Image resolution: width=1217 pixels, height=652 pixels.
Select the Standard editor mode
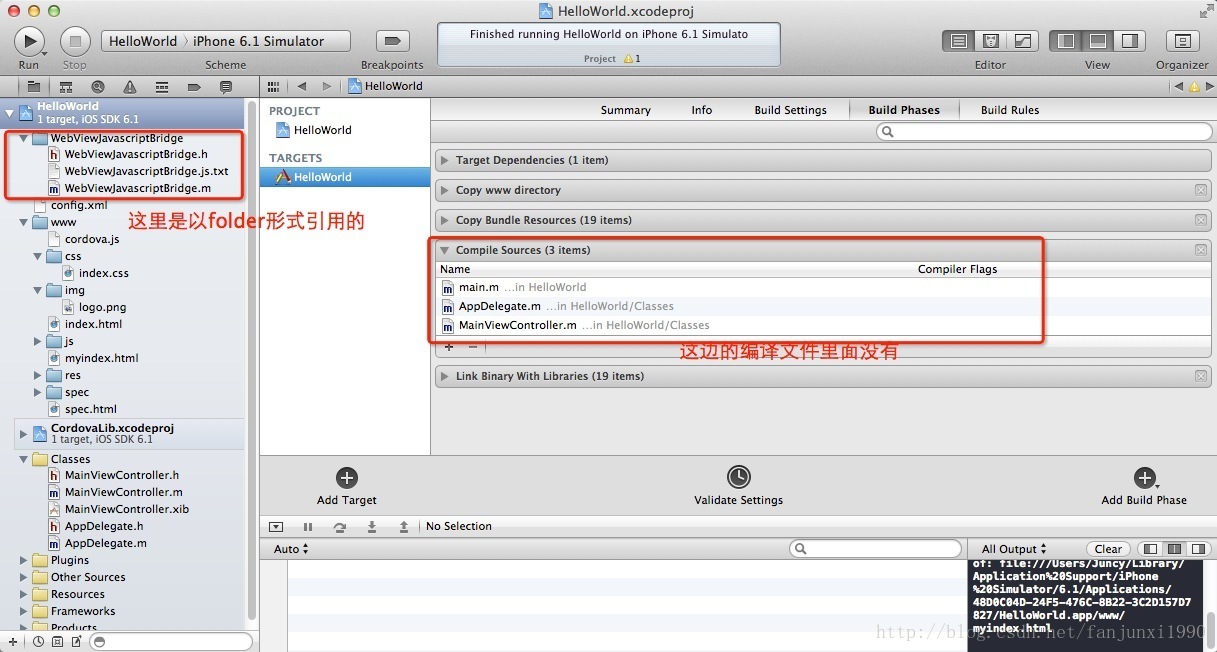pyautogui.click(x=959, y=41)
